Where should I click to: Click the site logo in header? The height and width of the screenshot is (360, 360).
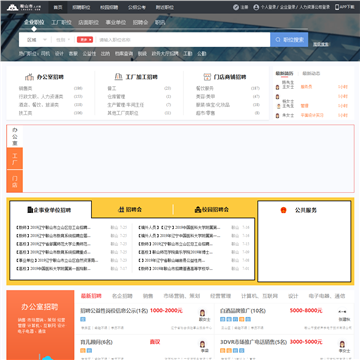pos(23,7)
